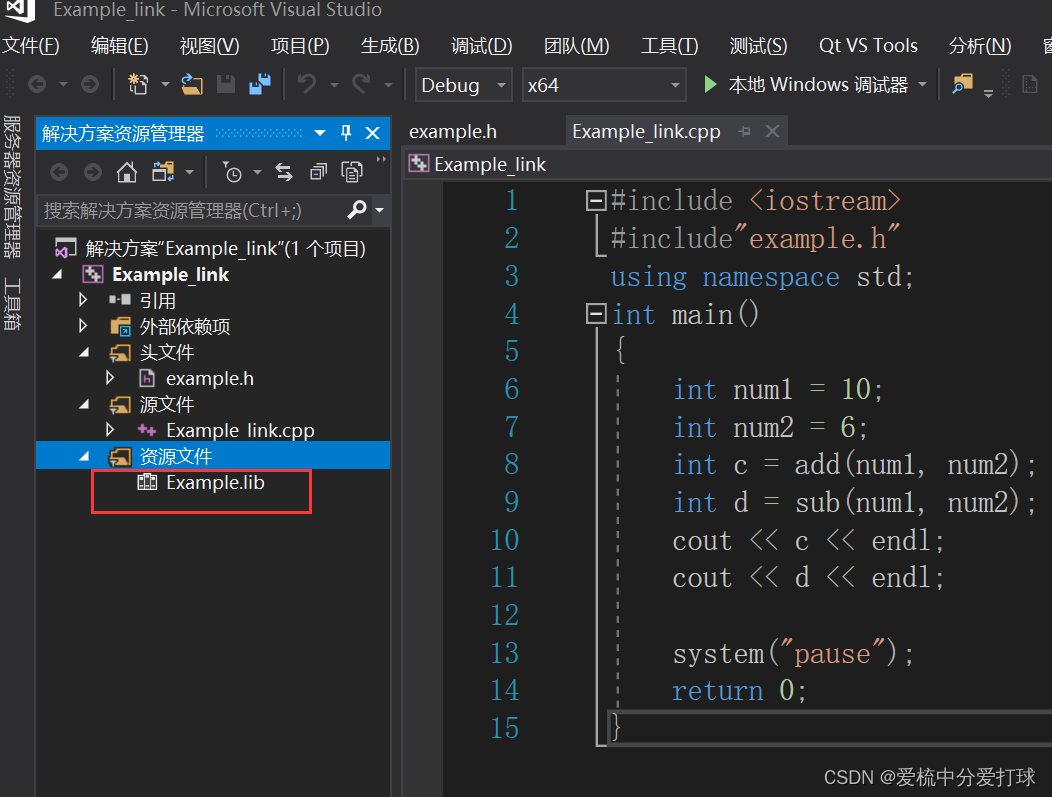Pin the Solution Explorer panel
Screen dimensions: 1052x797
(x=346, y=133)
